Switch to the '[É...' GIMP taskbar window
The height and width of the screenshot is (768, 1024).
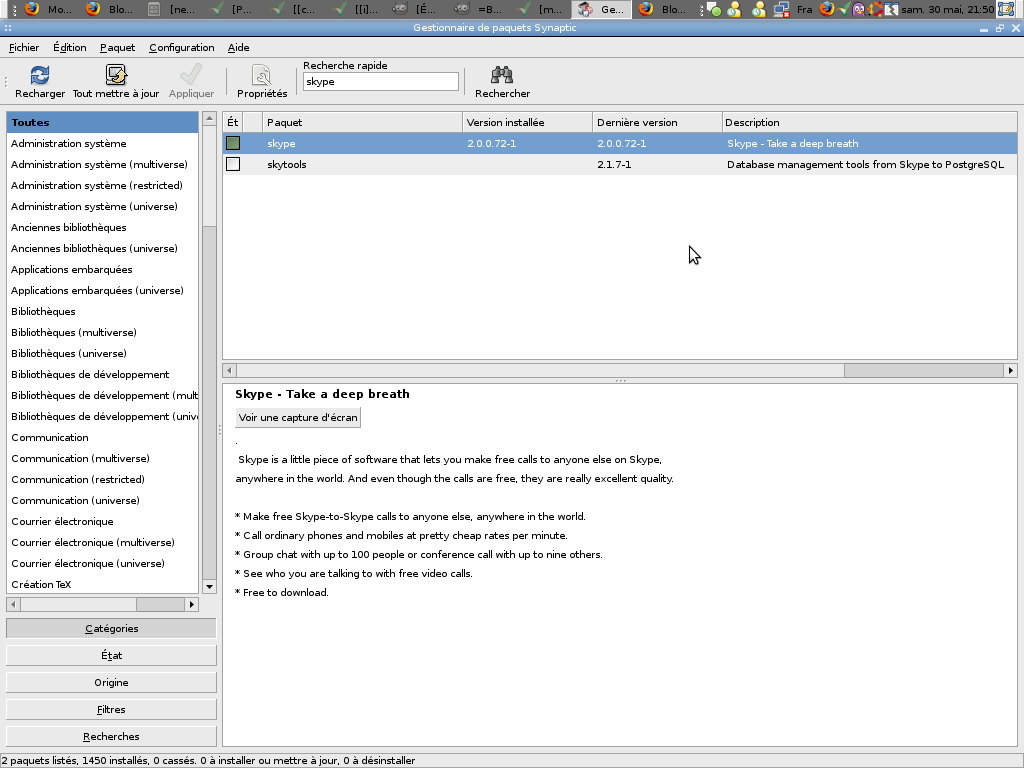(x=417, y=9)
